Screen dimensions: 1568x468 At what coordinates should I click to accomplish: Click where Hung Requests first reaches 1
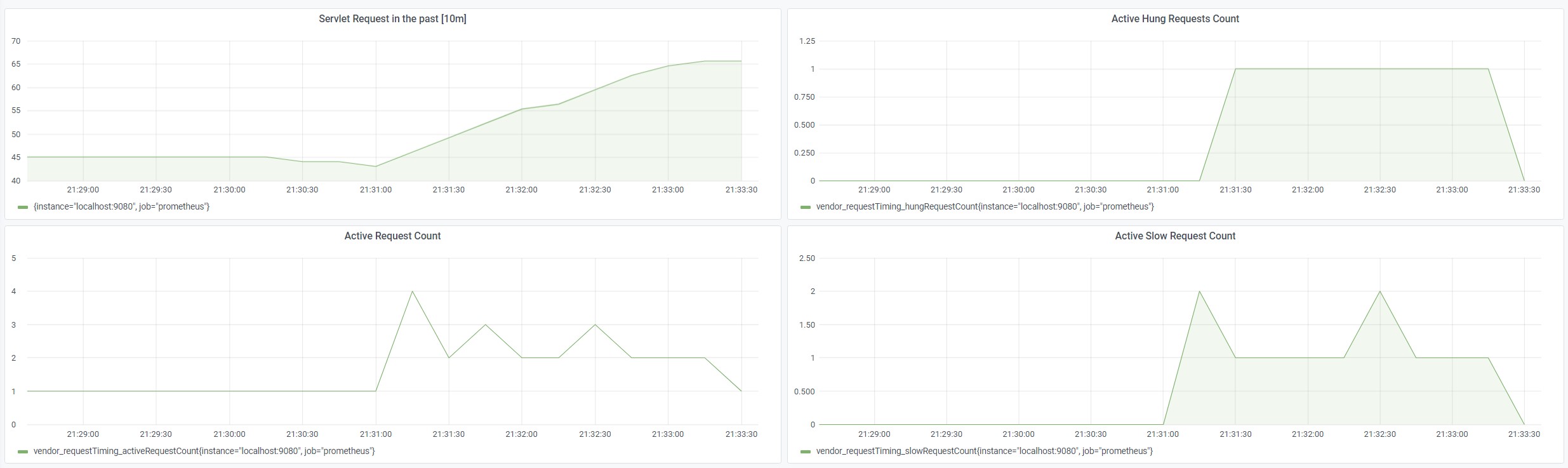1235,69
